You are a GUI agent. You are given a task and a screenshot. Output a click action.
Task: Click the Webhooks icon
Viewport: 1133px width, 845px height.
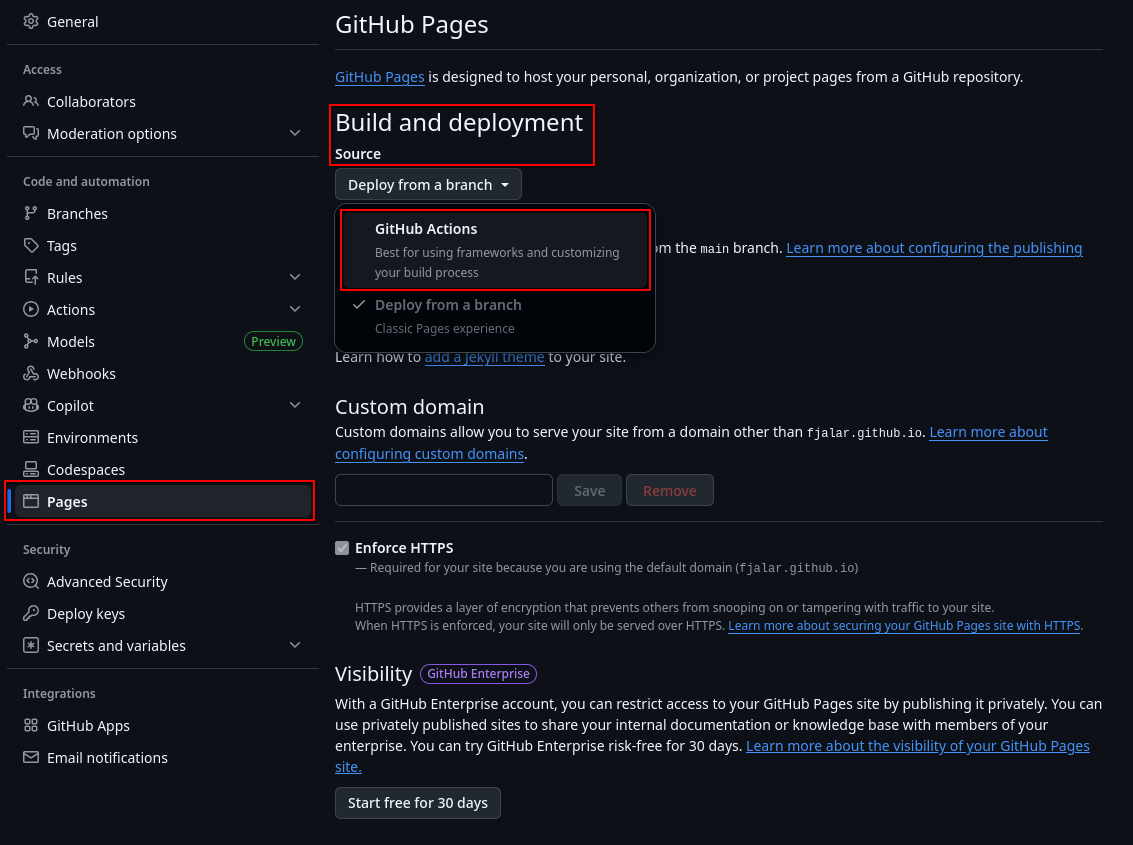point(30,373)
